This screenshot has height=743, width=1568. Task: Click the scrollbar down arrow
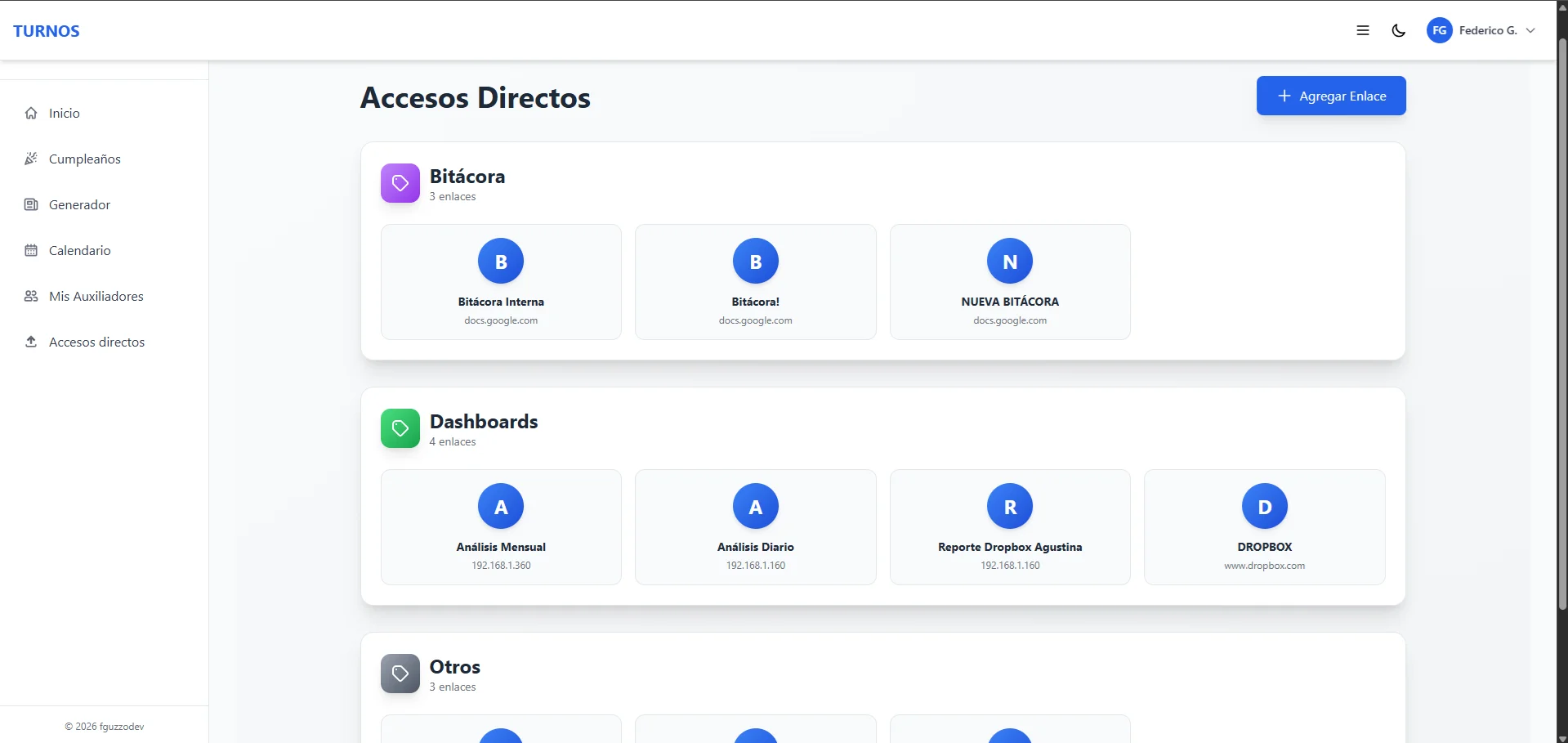click(1562, 738)
